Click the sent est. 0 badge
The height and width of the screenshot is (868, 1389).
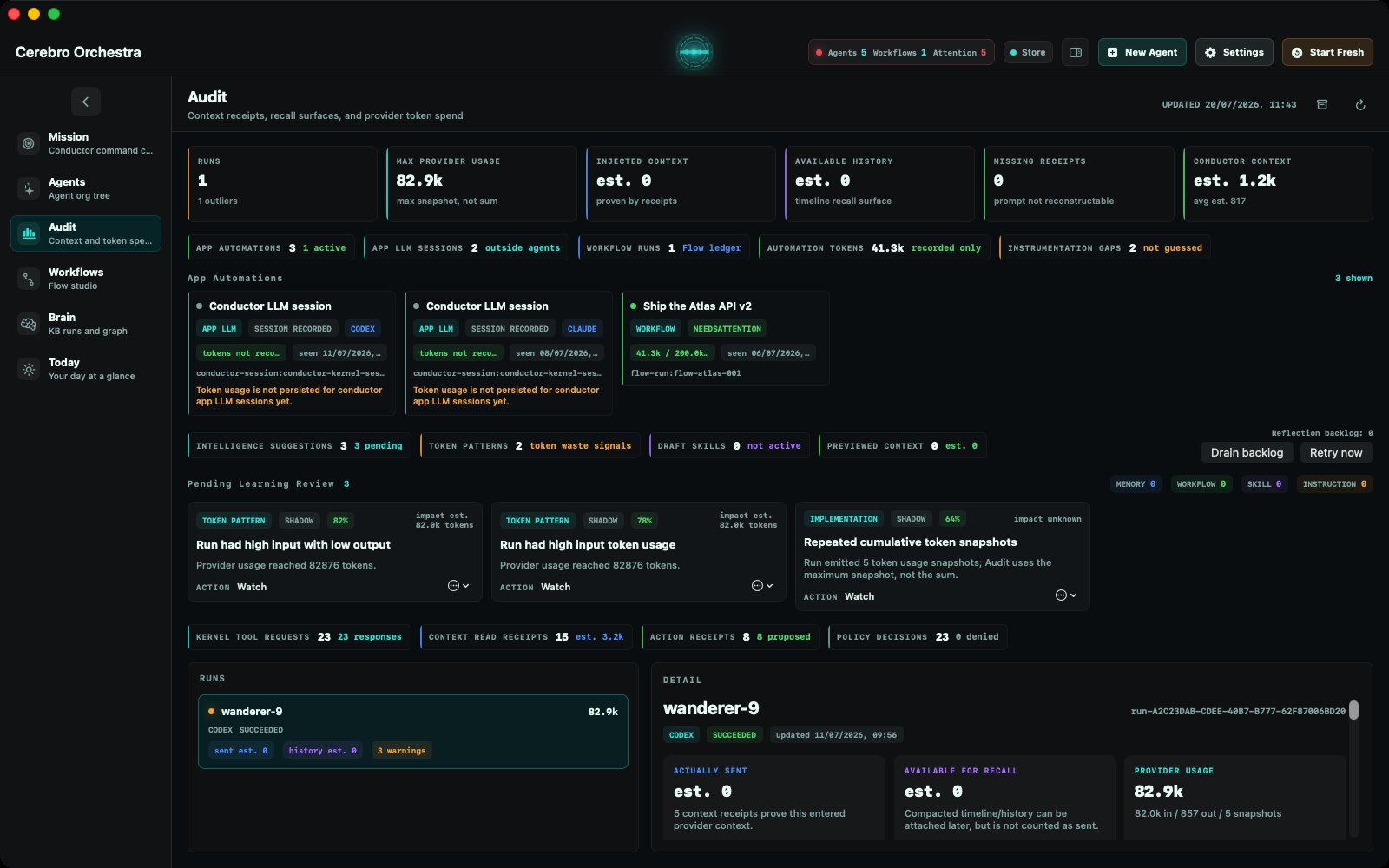point(240,751)
